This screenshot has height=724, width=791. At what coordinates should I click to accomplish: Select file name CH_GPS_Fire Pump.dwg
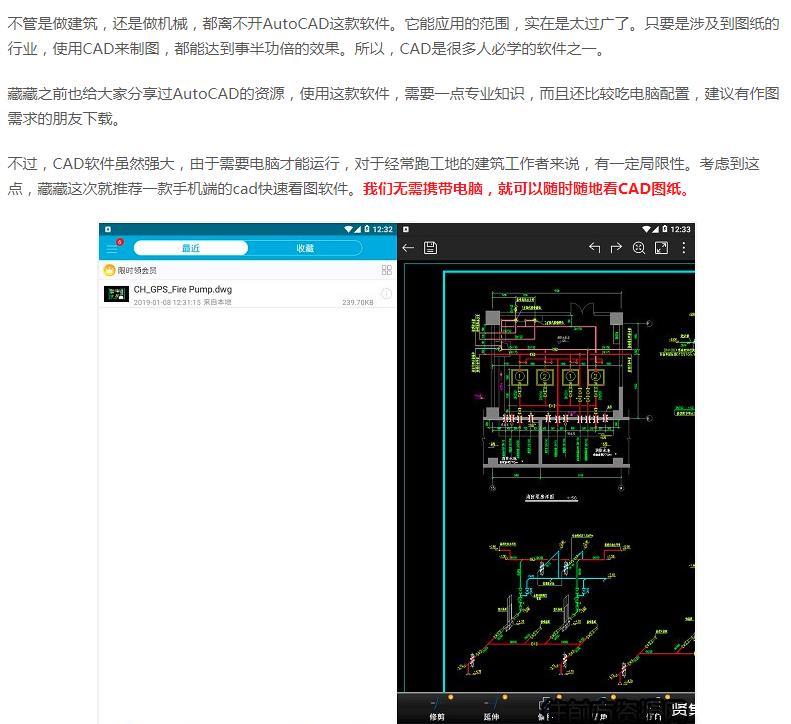coord(183,289)
